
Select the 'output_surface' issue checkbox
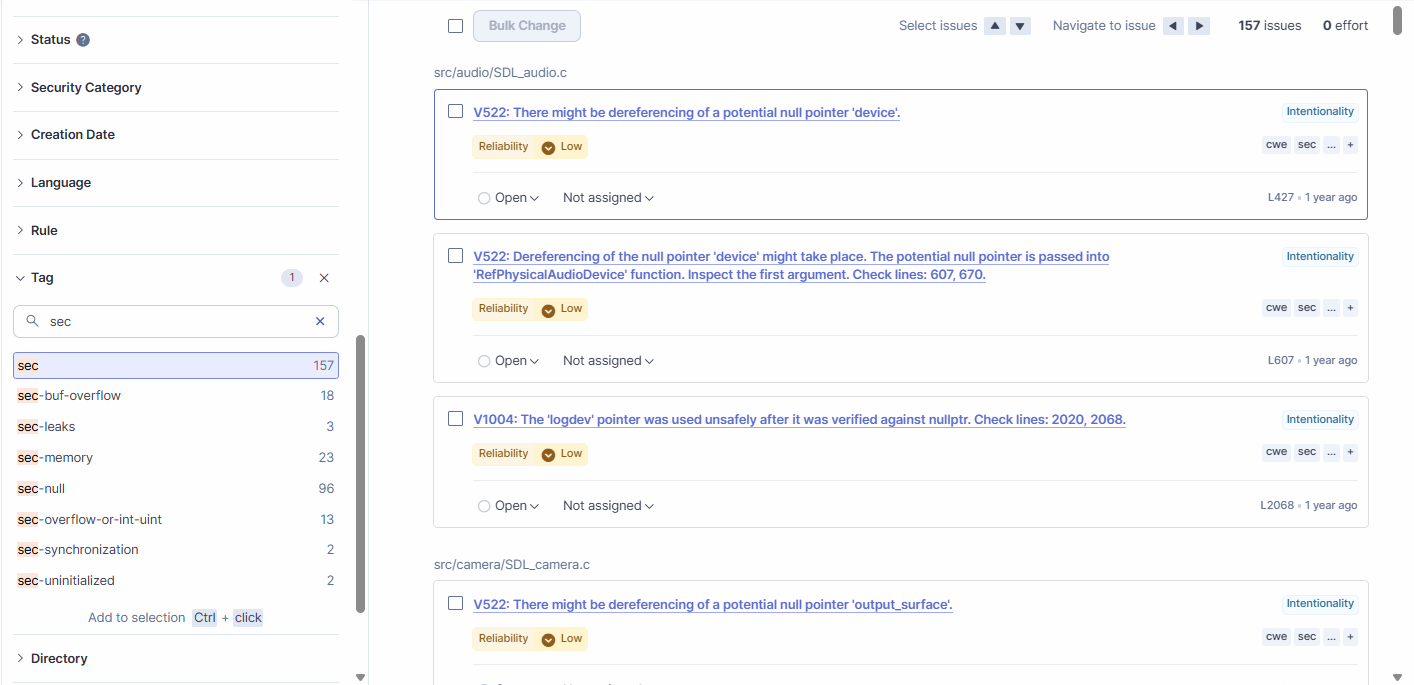[455, 603]
